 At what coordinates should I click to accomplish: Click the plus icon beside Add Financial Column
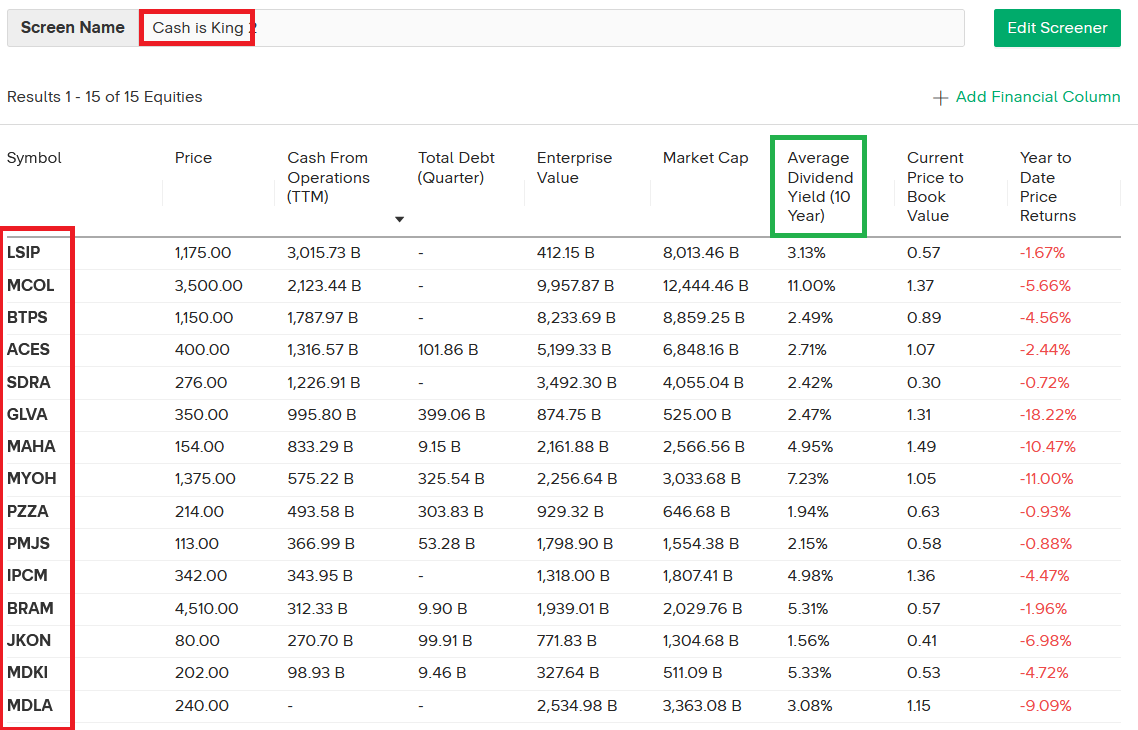click(x=940, y=98)
